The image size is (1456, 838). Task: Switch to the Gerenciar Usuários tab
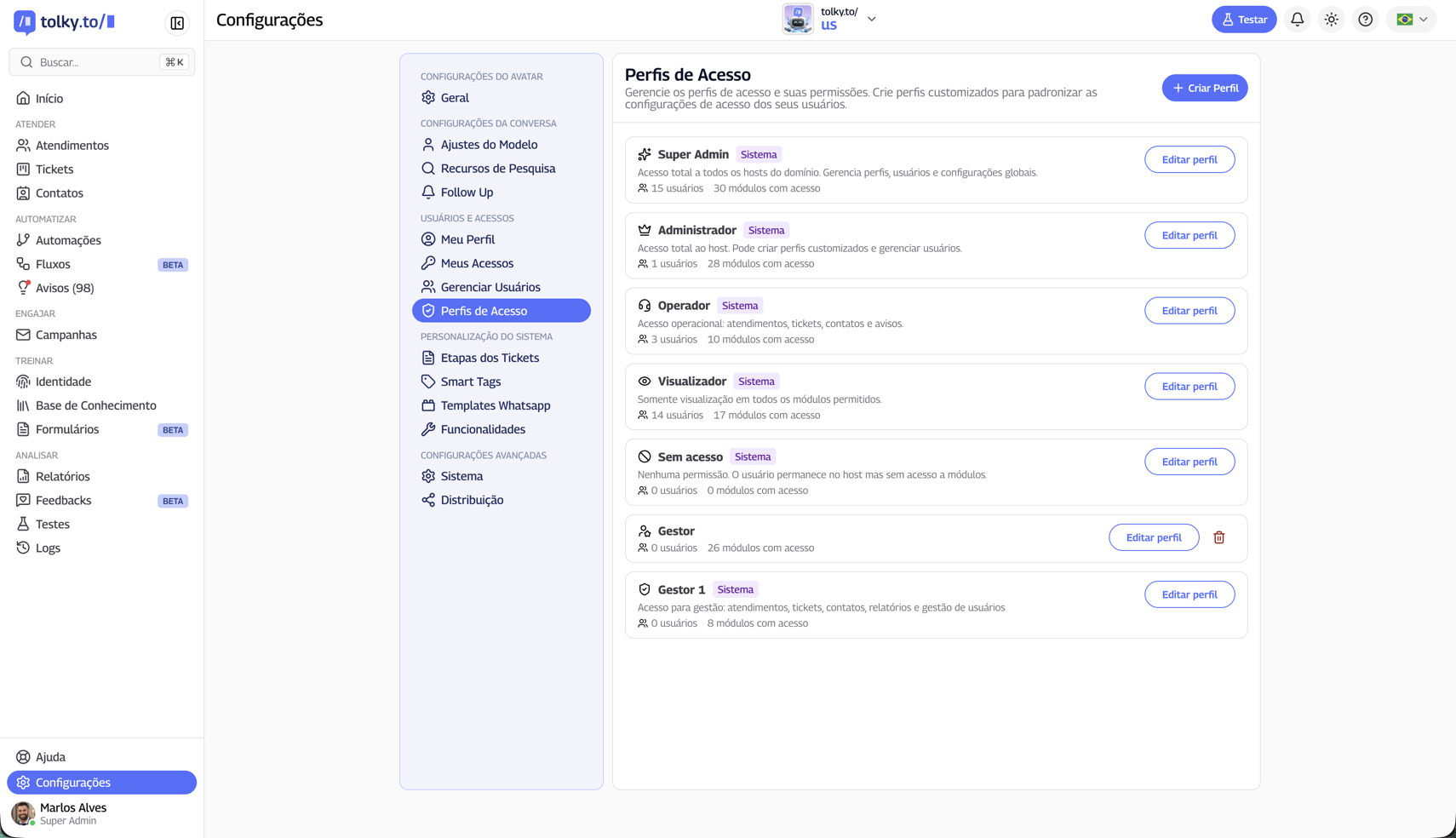pos(490,287)
